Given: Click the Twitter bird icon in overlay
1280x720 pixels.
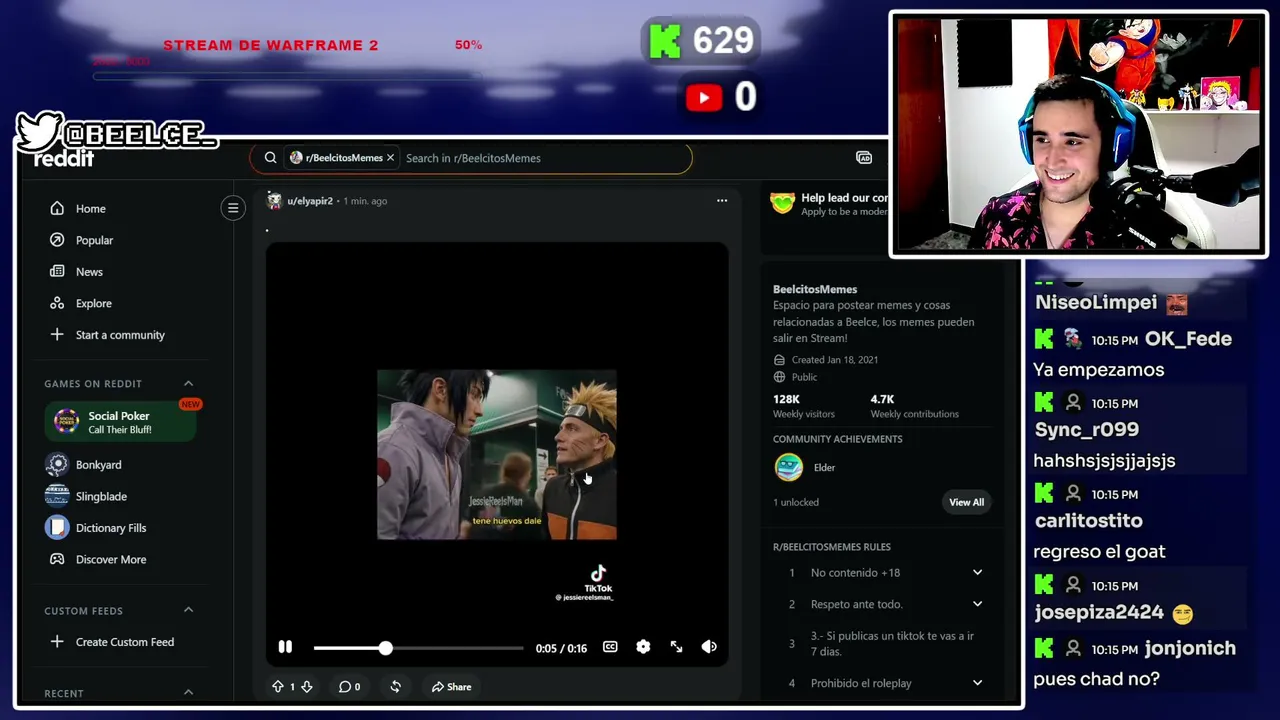Looking at the screenshot, I should tap(39, 131).
